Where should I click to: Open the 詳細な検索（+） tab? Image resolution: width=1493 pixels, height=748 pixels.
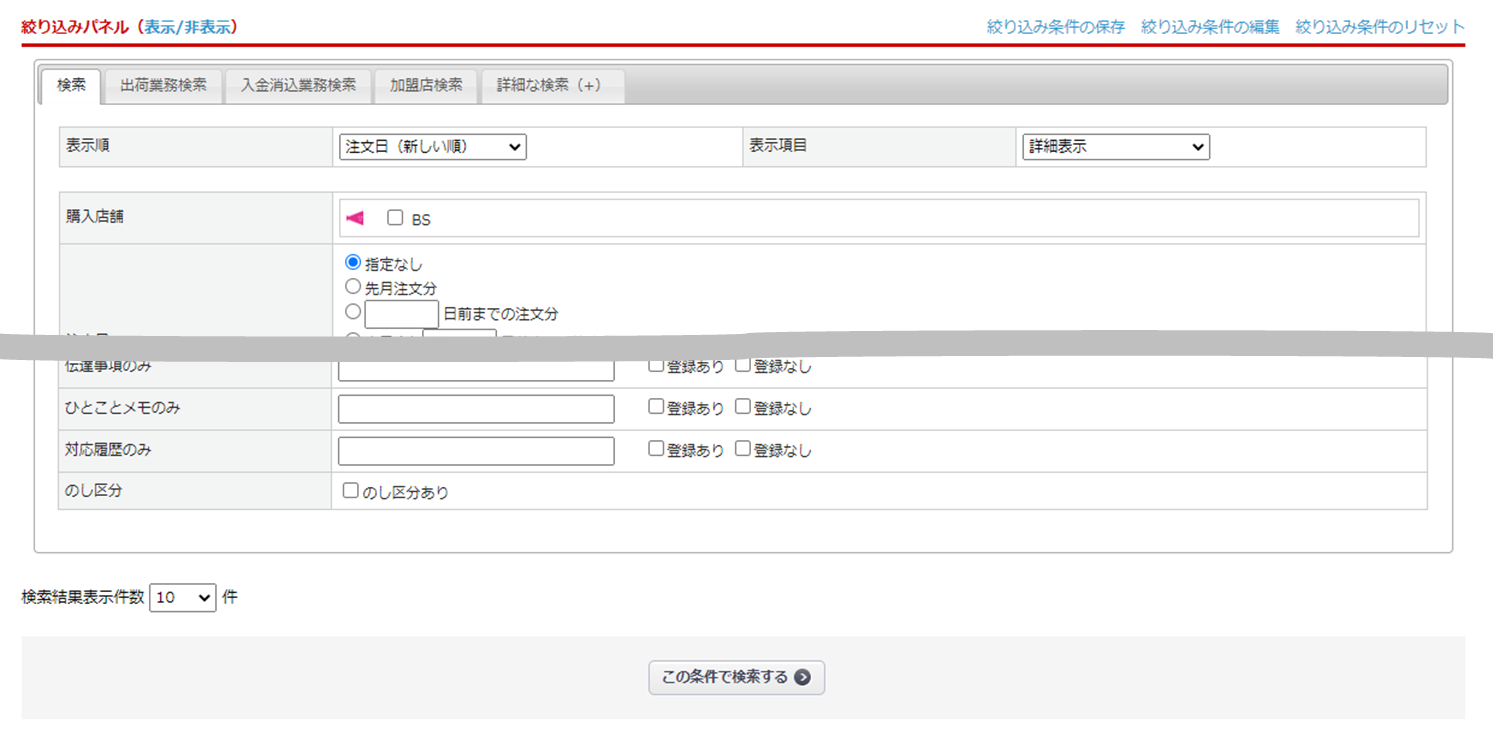[x=552, y=86]
